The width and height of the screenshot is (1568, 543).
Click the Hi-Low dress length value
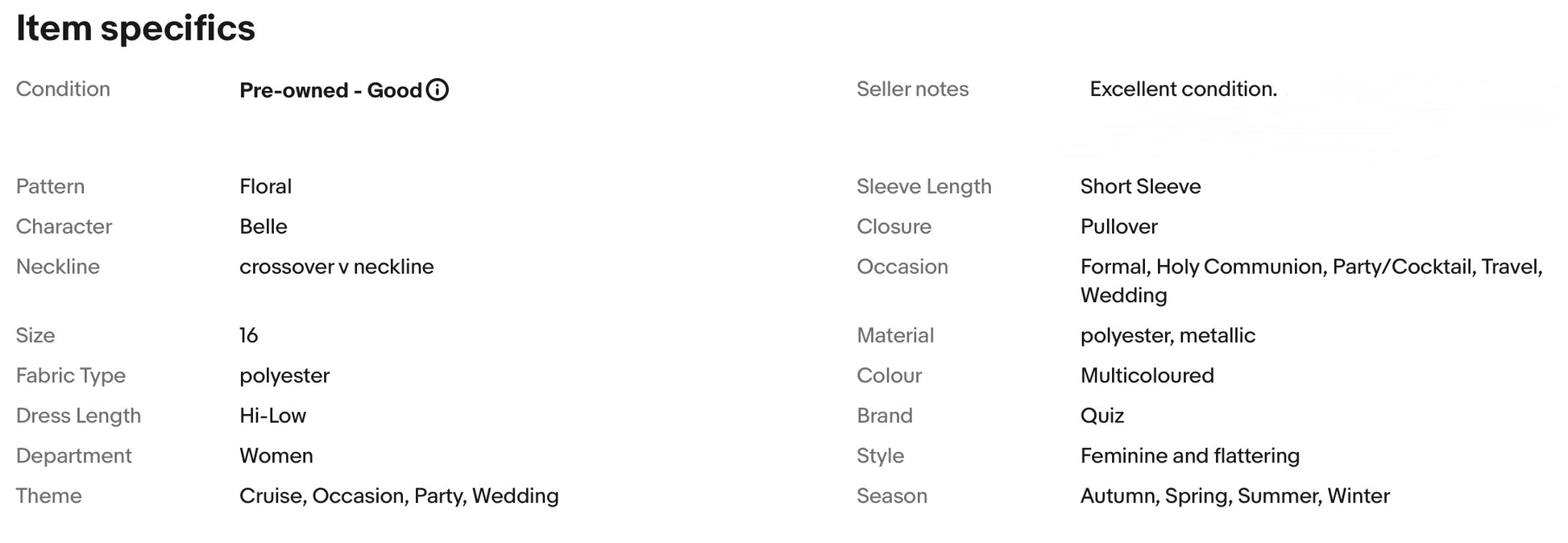pos(272,416)
